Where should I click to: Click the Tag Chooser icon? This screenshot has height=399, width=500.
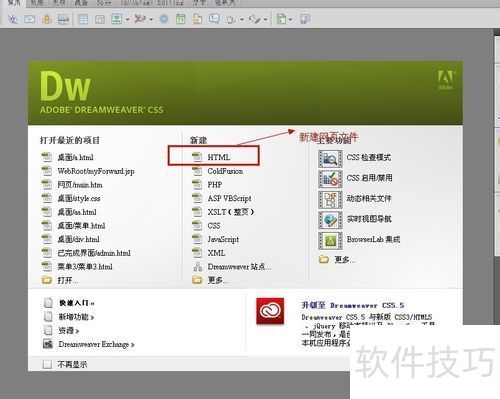pyautogui.click(x=305, y=19)
